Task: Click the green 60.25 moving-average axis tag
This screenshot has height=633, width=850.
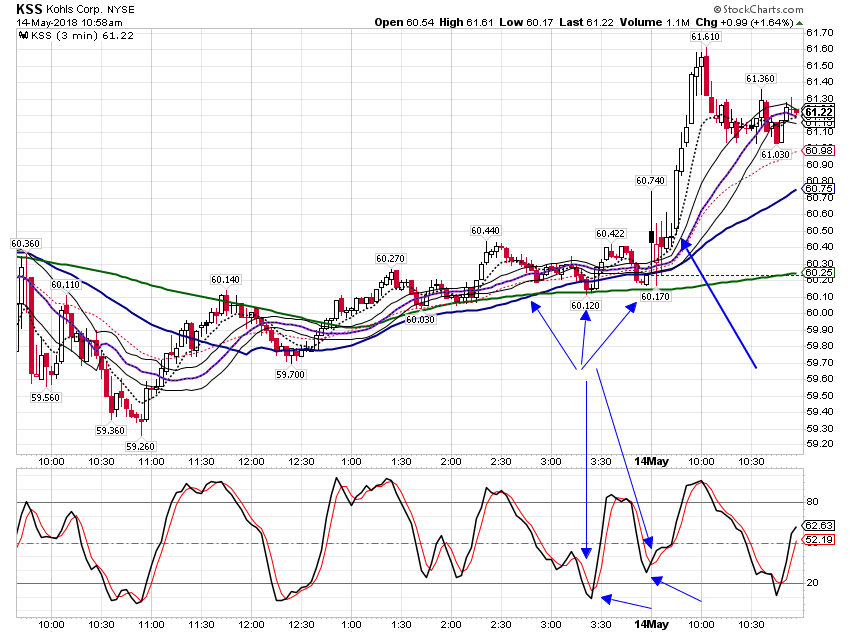Action: [819, 273]
